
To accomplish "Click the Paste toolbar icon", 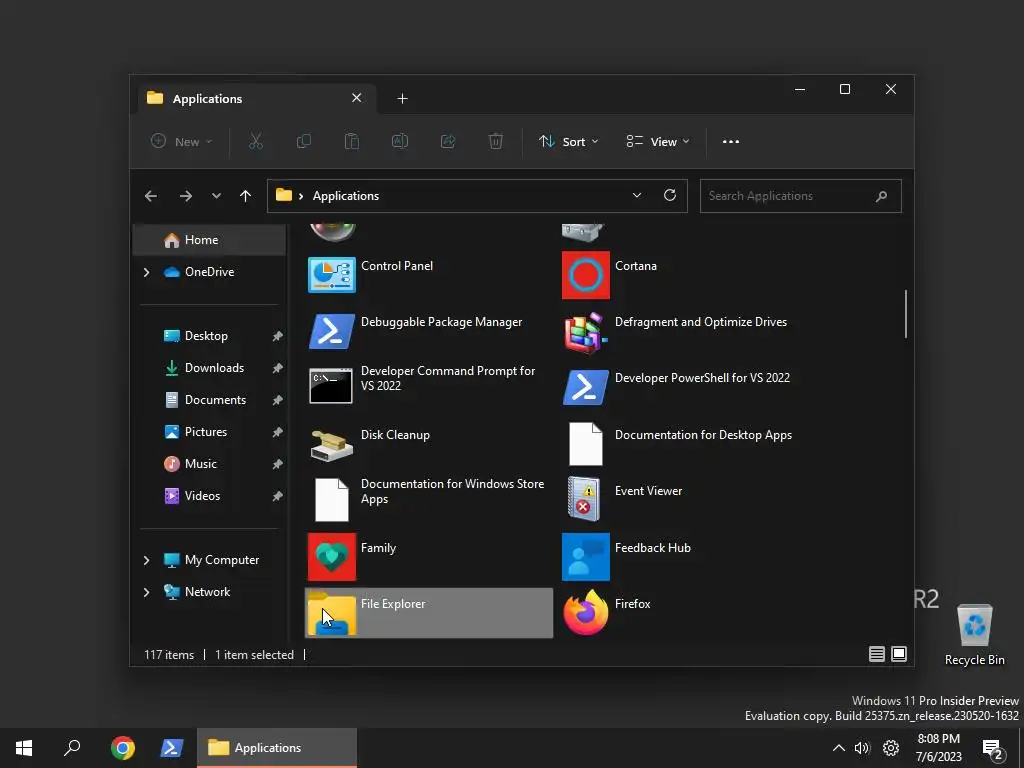I will point(351,141).
